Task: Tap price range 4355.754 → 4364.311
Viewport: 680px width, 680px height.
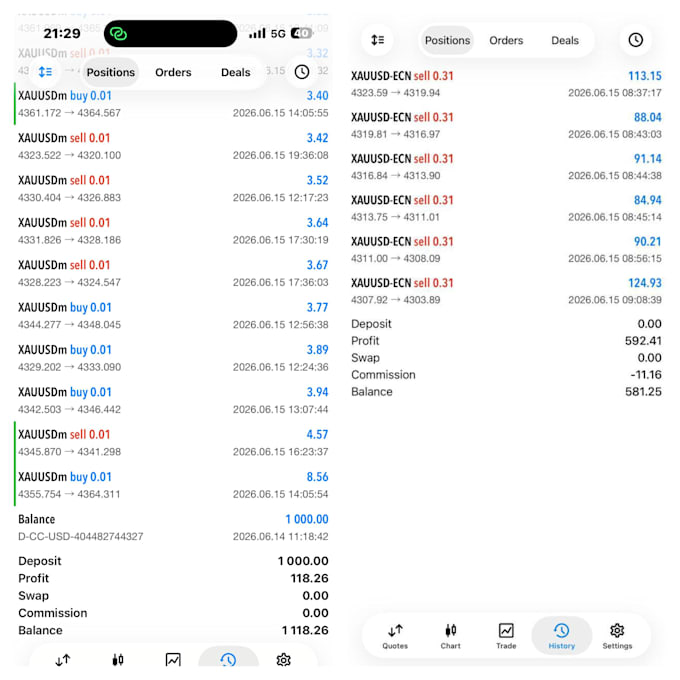Action: [x=69, y=494]
